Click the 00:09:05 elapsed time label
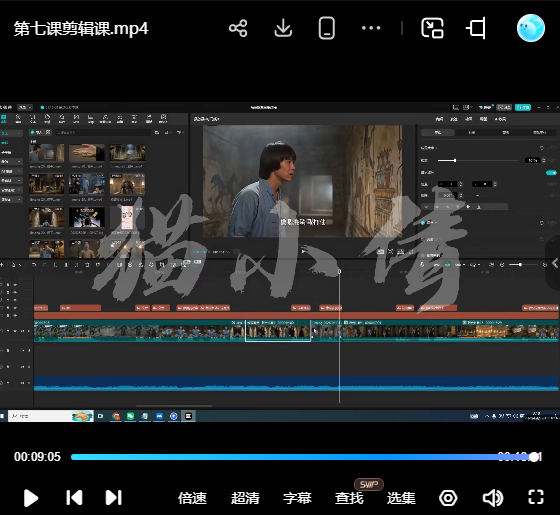The image size is (560, 515). click(37, 457)
